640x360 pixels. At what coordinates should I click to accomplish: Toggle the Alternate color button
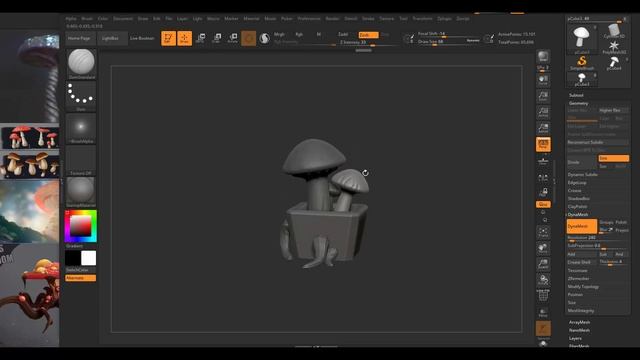[81, 278]
